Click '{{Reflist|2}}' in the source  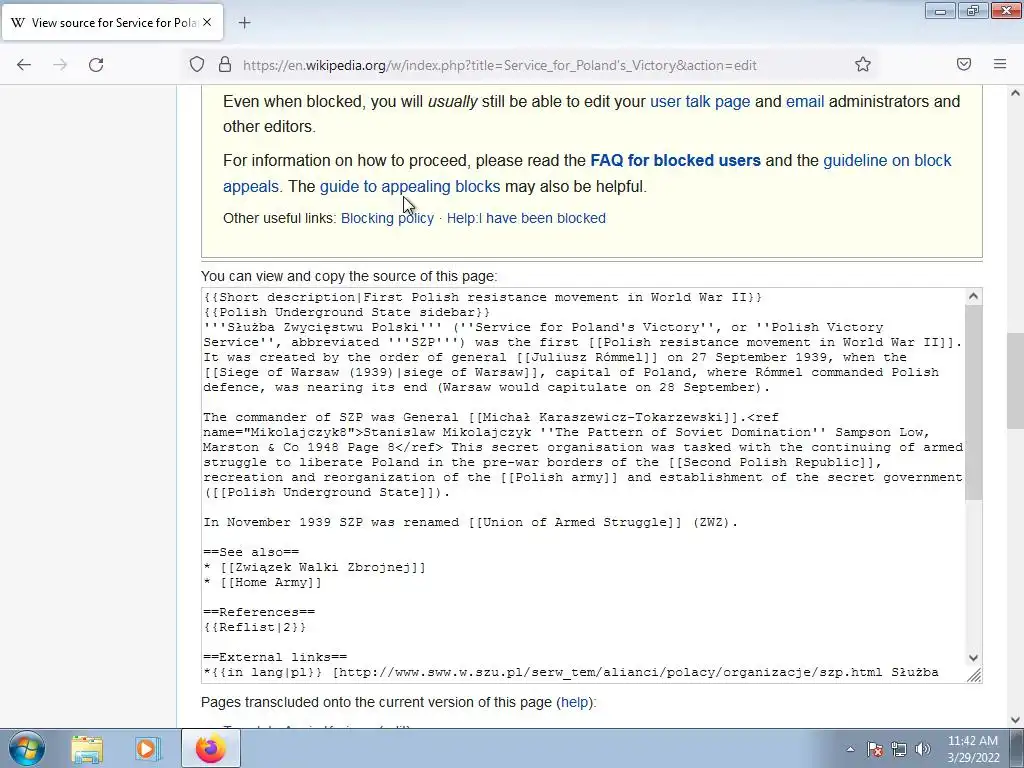point(255,628)
